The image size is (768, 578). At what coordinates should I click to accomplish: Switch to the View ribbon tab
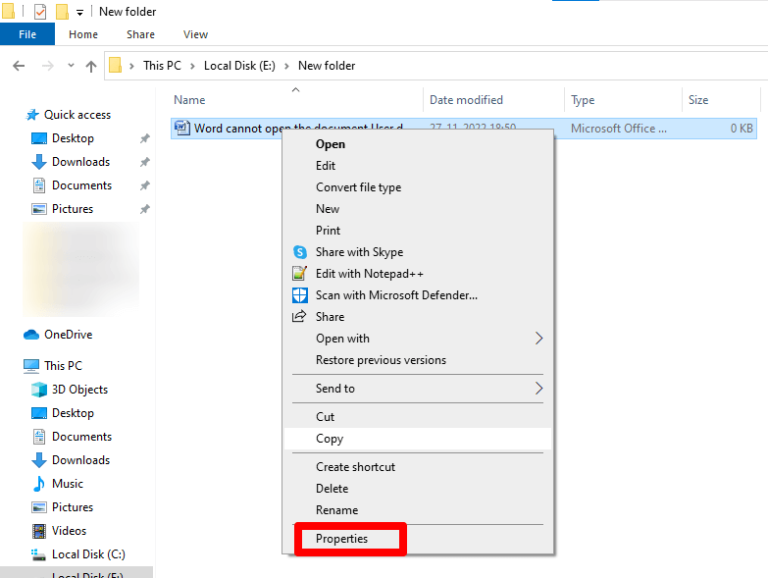click(194, 34)
